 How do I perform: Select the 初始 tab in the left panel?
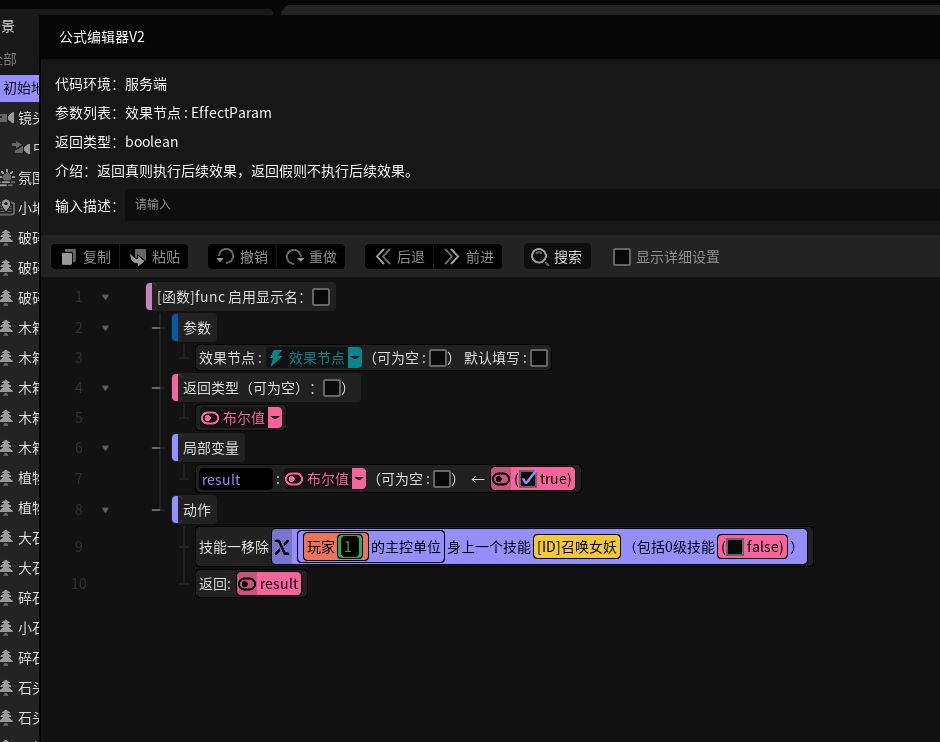click(20, 88)
